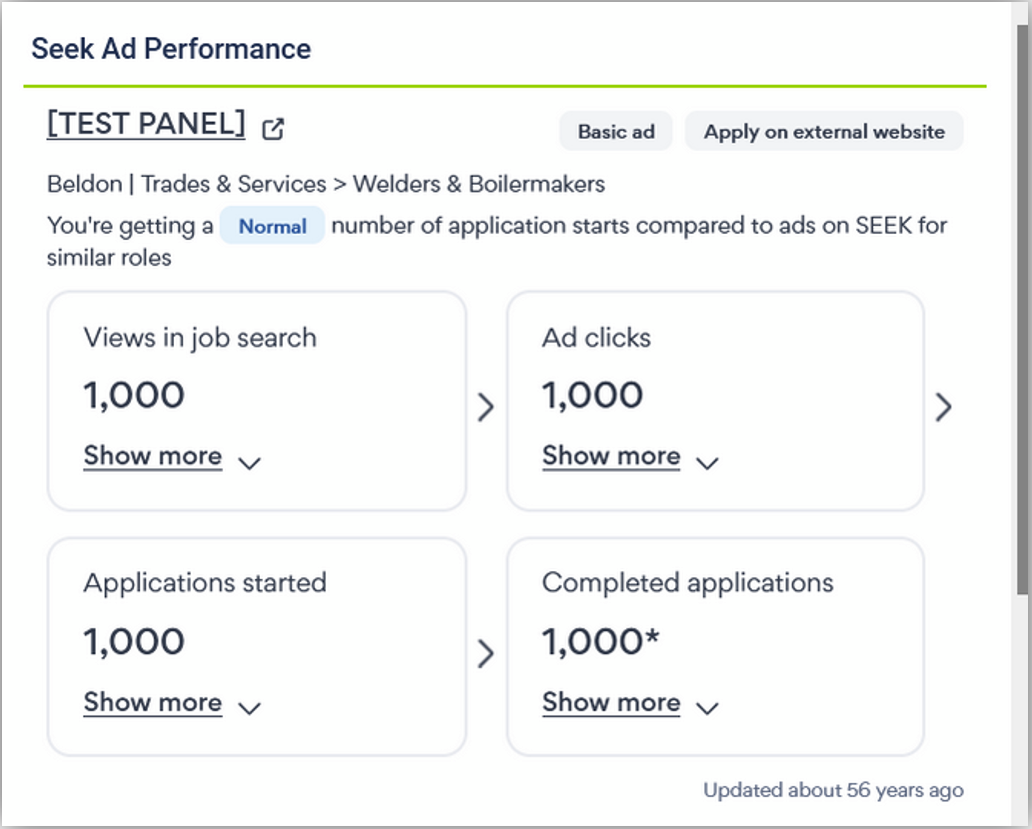Click the vertical scrollbar on the right
This screenshot has width=1032, height=829.
1021,300
